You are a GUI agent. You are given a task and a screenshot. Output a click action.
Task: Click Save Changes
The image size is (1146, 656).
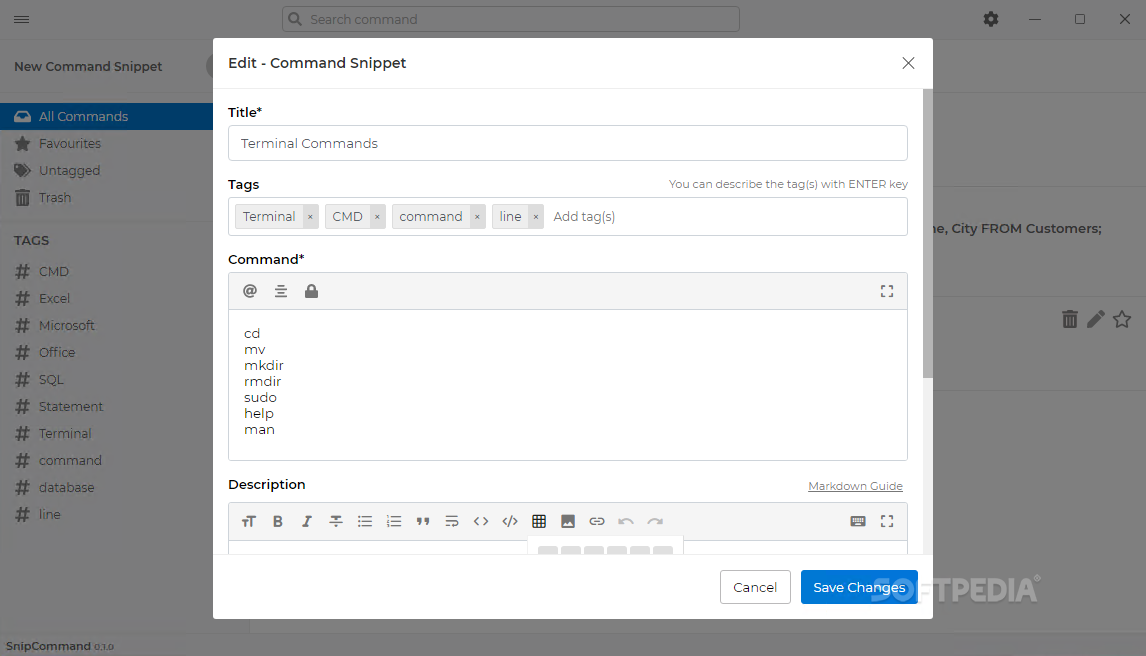coord(859,587)
